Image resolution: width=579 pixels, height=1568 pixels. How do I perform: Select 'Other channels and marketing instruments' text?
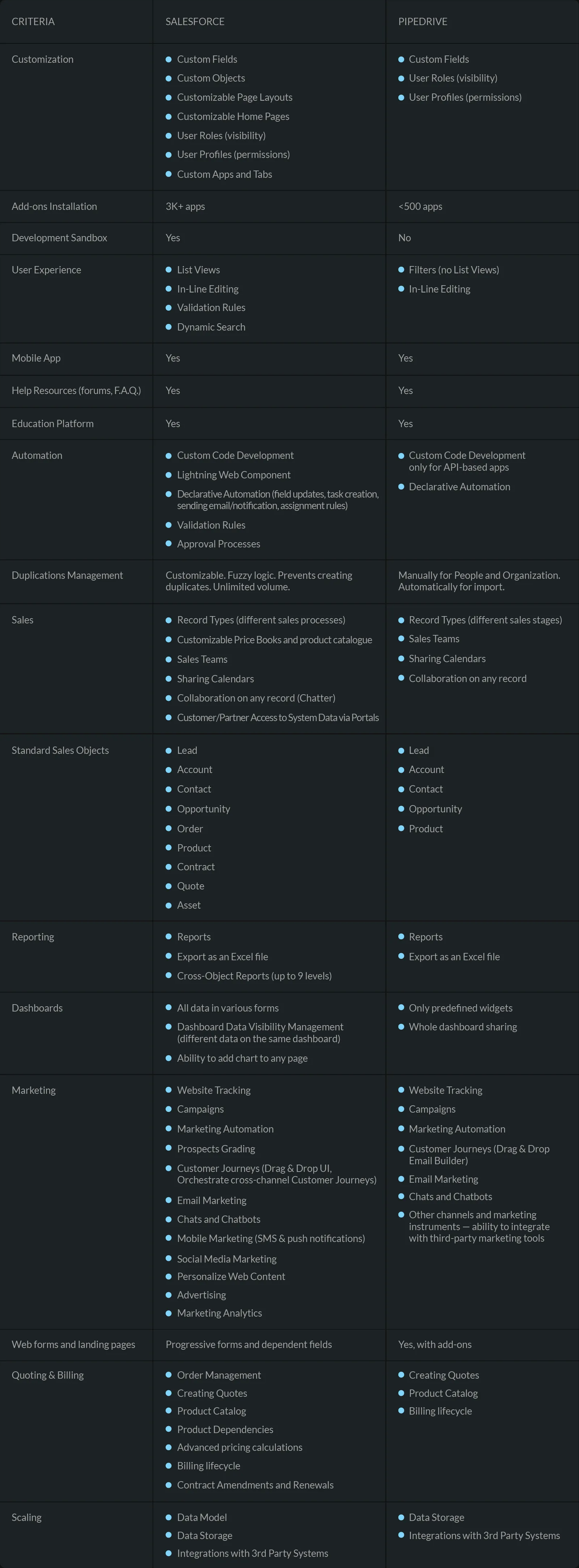(x=479, y=1226)
